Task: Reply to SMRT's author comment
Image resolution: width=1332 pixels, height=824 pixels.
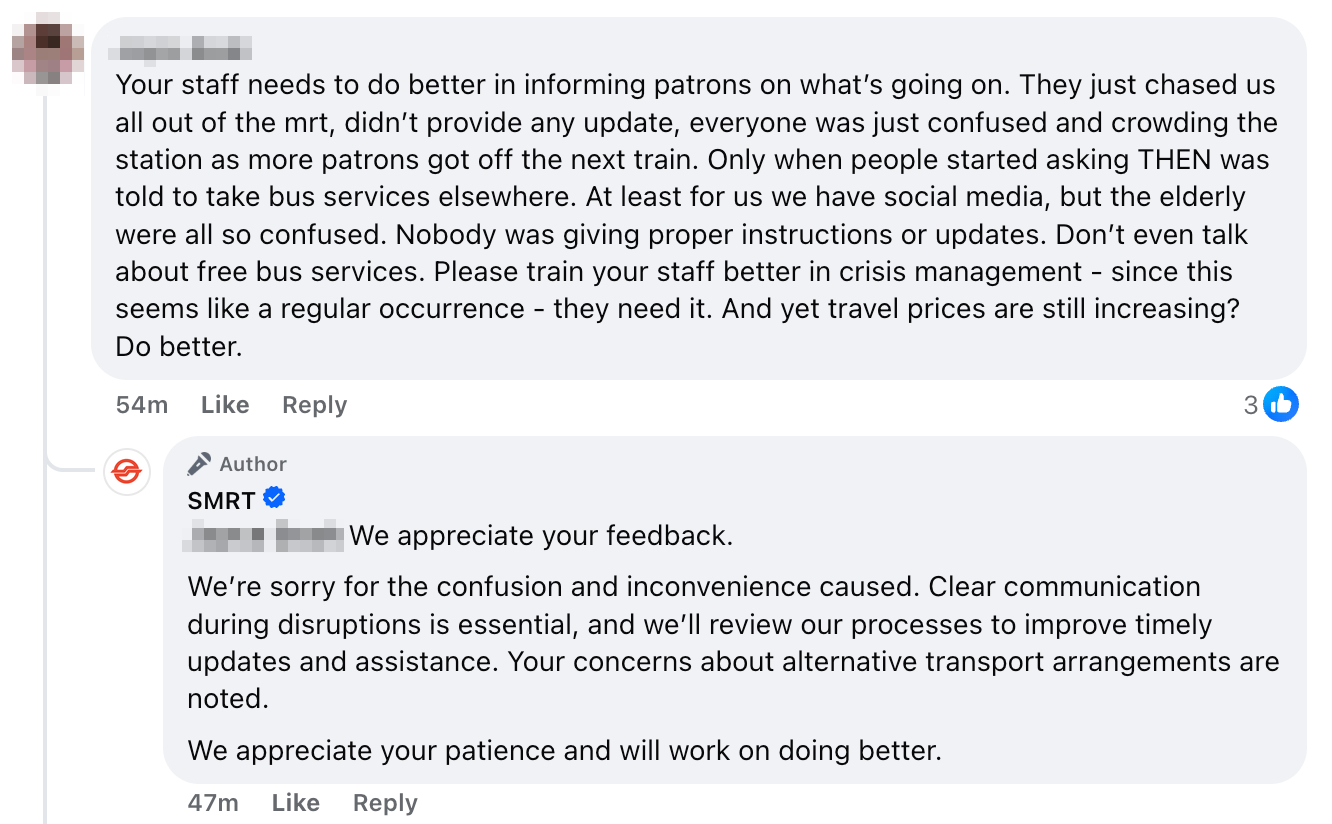Action: (x=385, y=803)
